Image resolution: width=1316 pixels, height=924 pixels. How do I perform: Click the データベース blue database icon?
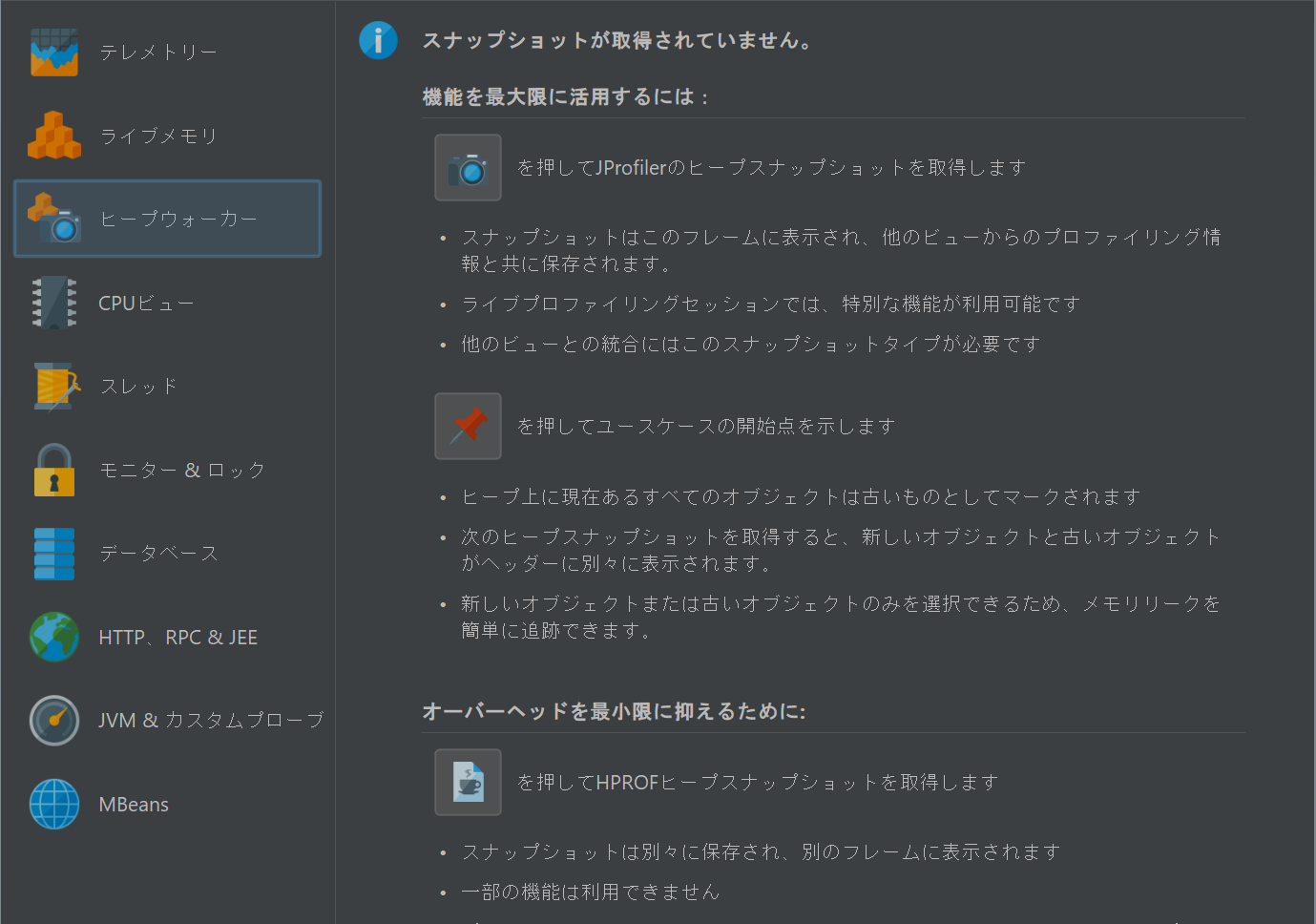pos(54,554)
